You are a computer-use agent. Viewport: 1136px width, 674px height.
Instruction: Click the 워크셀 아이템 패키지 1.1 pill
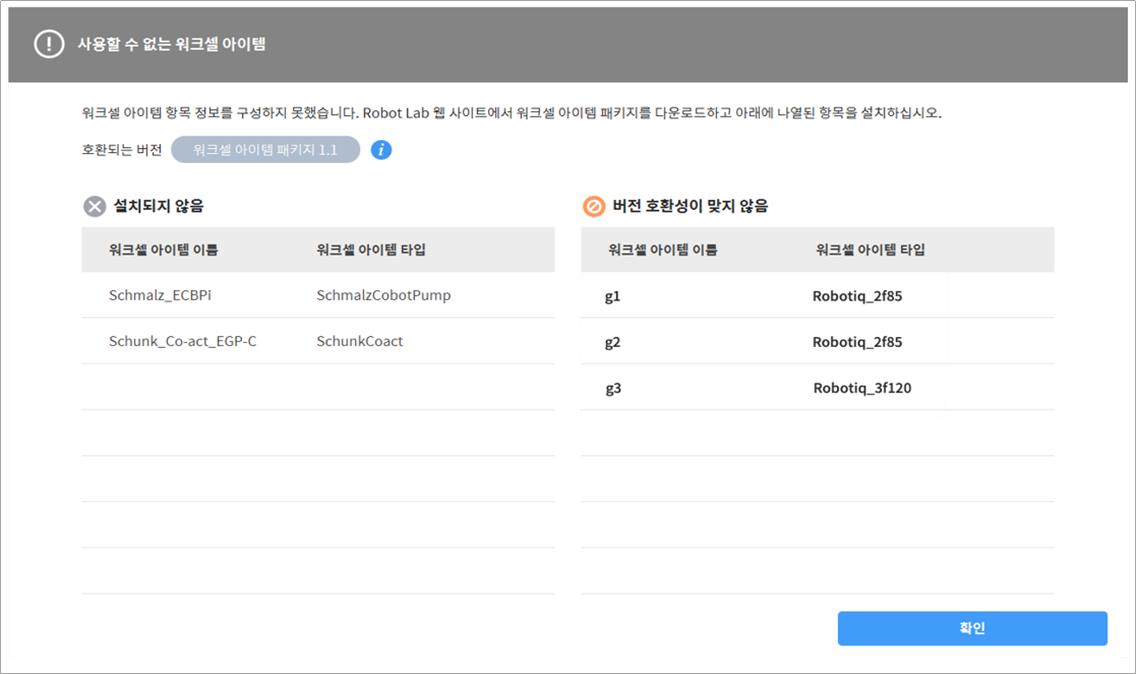pos(265,150)
